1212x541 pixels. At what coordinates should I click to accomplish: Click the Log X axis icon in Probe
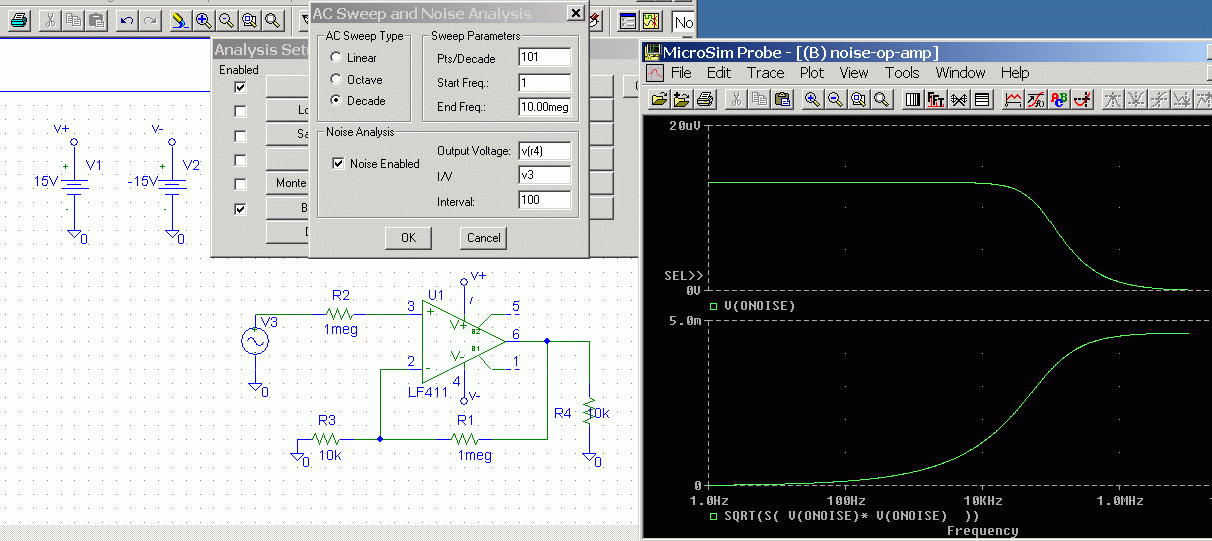912,99
